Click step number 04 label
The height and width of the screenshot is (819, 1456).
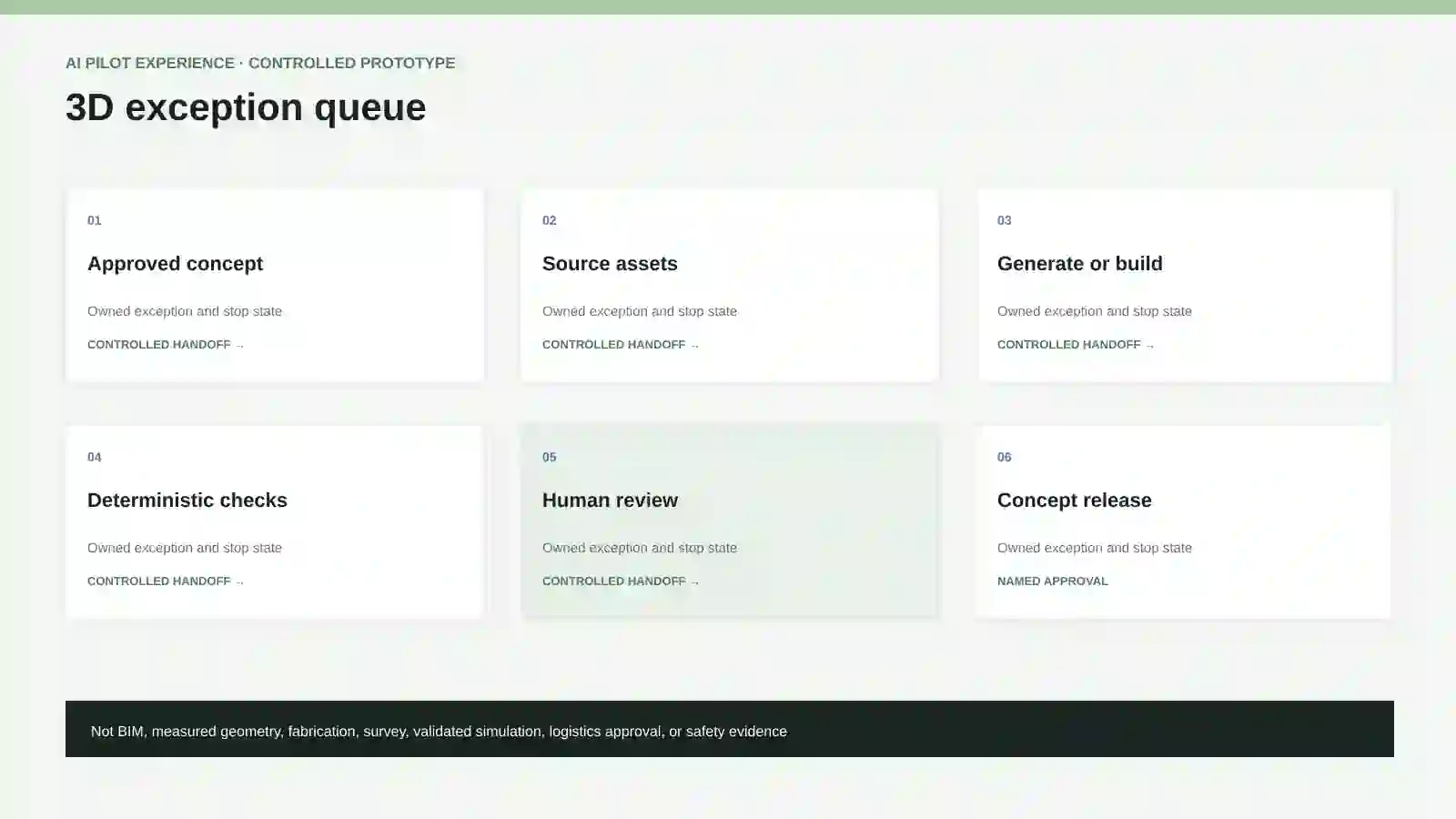(x=95, y=457)
